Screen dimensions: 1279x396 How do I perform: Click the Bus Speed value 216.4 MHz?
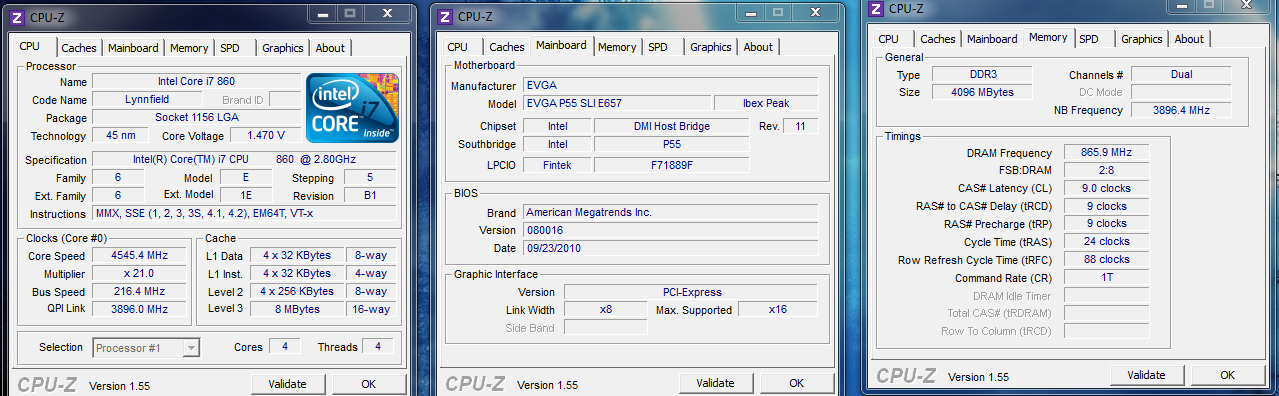[139, 291]
